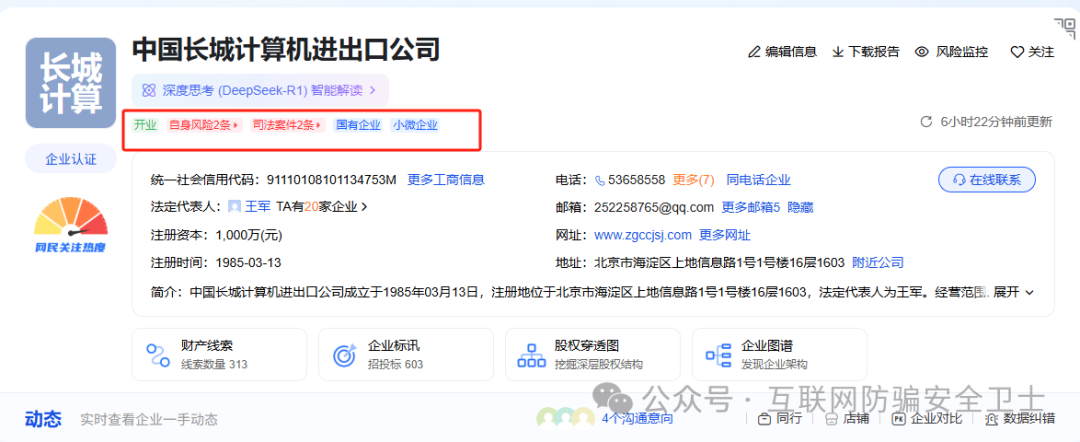
Task: Click the pencil icon for 编辑信息
Action: [754, 52]
